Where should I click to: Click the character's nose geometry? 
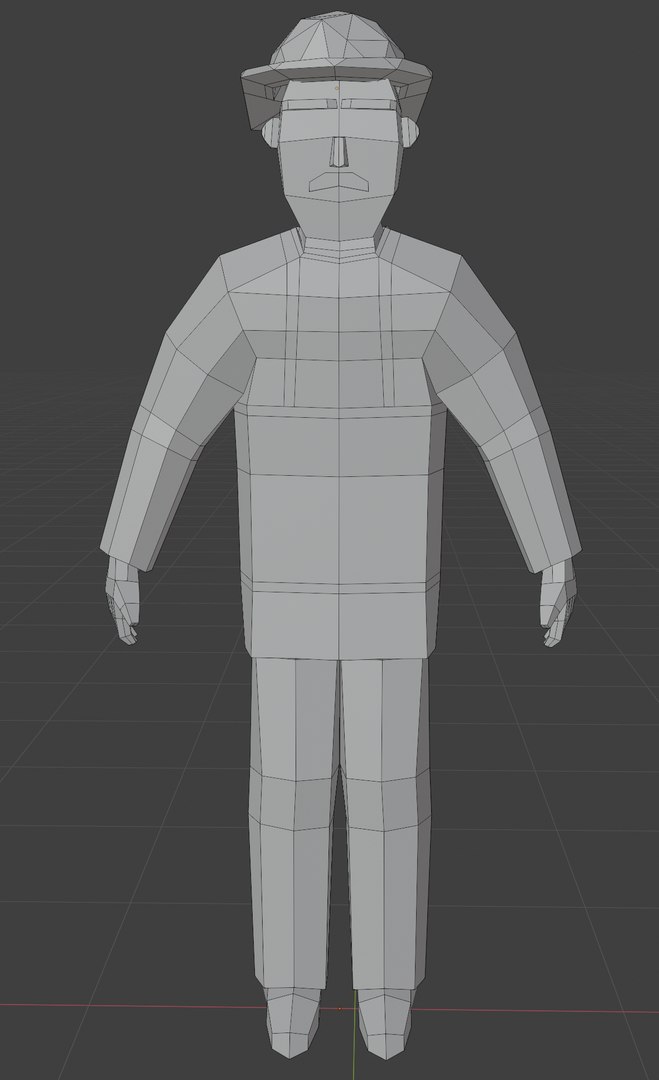[x=338, y=151]
